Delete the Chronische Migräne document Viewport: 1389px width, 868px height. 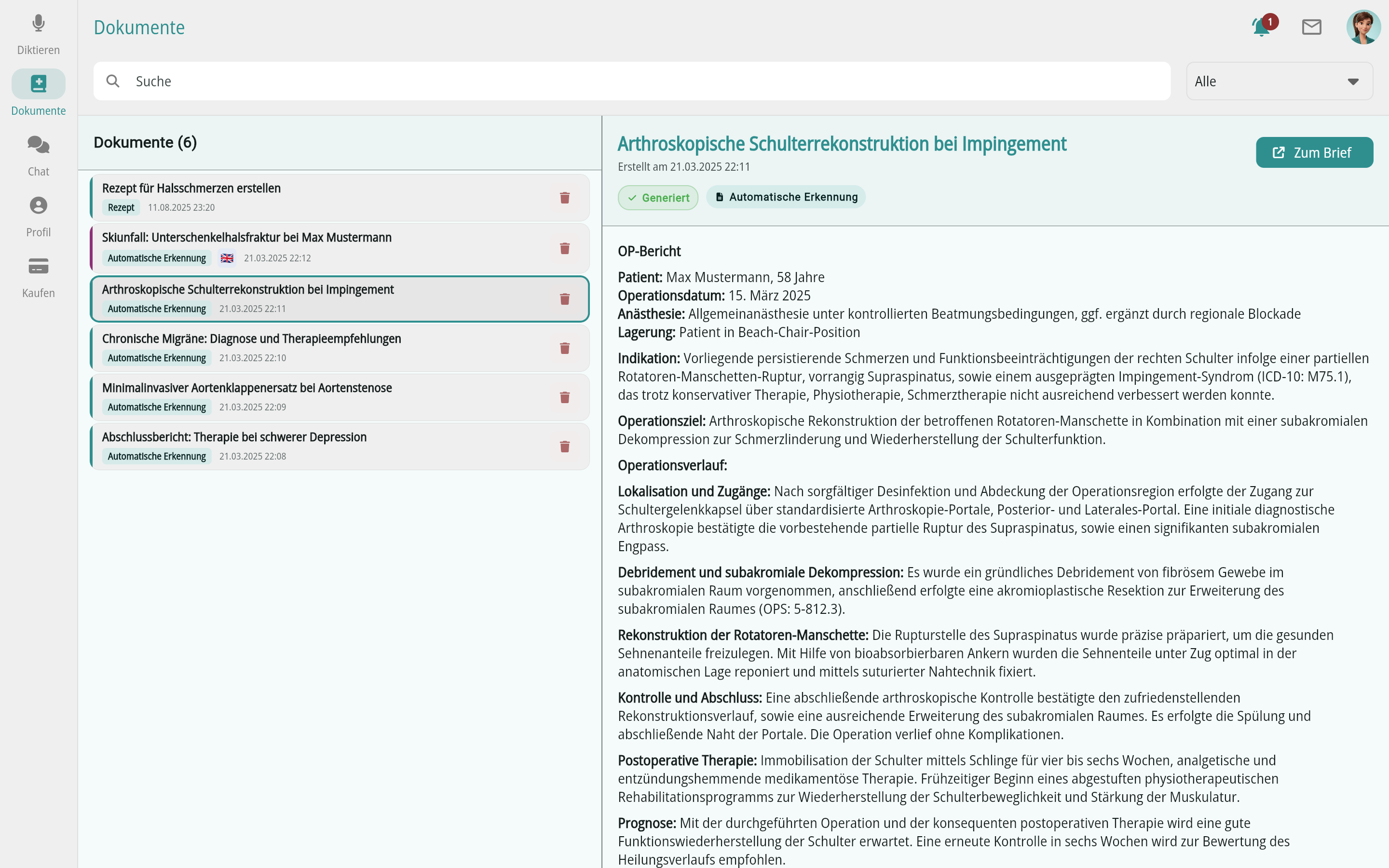tap(565, 348)
